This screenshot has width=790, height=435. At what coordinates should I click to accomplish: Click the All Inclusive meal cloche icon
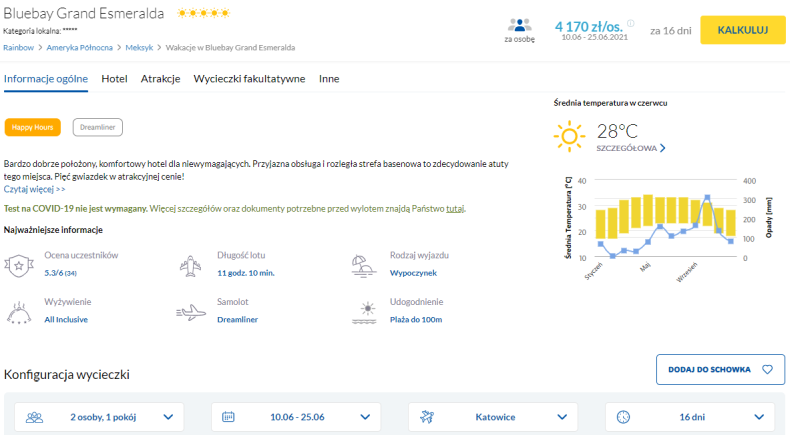click(19, 313)
